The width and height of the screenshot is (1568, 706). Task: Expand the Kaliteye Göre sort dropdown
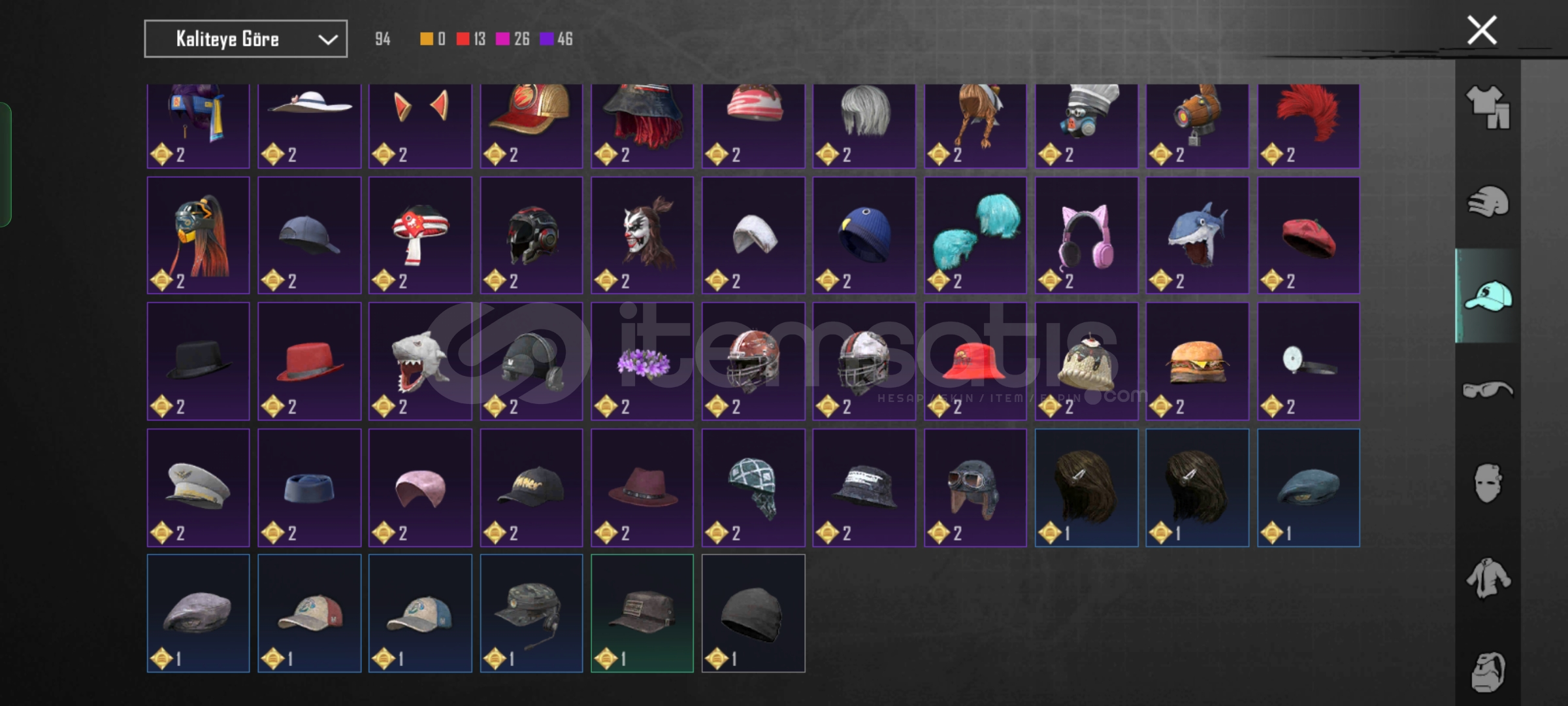[246, 39]
